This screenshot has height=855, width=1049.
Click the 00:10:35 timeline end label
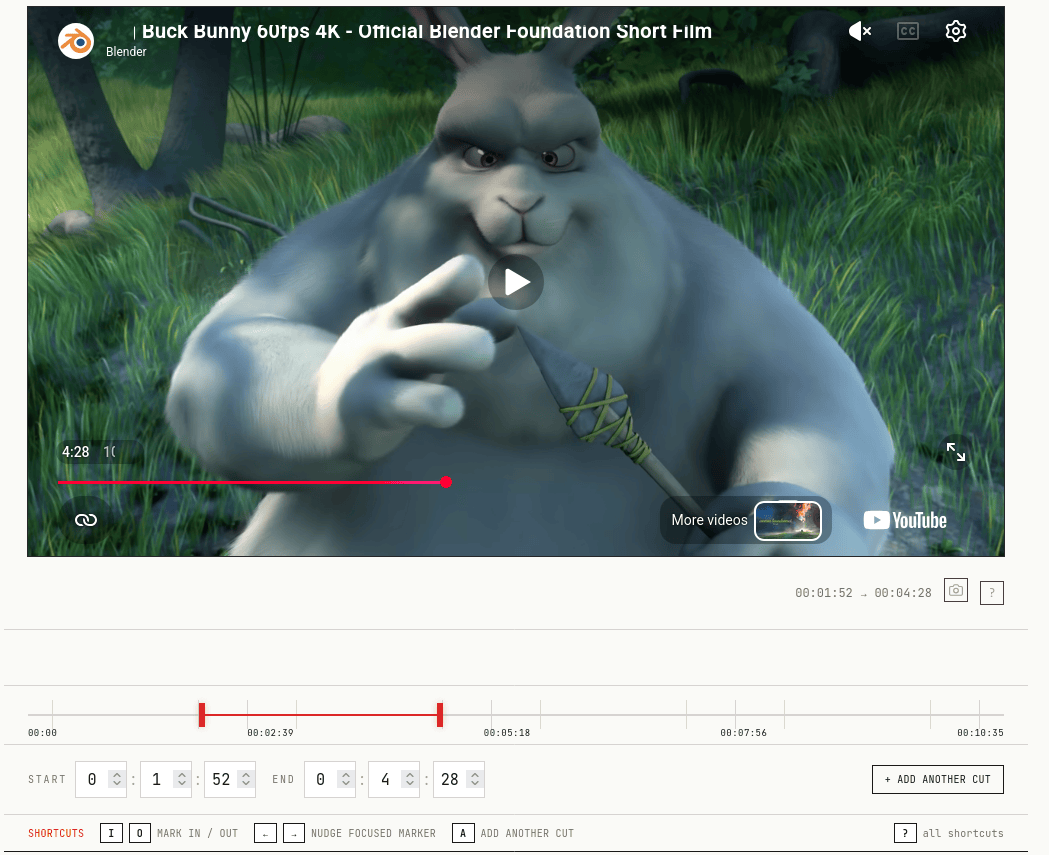click(980, 733)
